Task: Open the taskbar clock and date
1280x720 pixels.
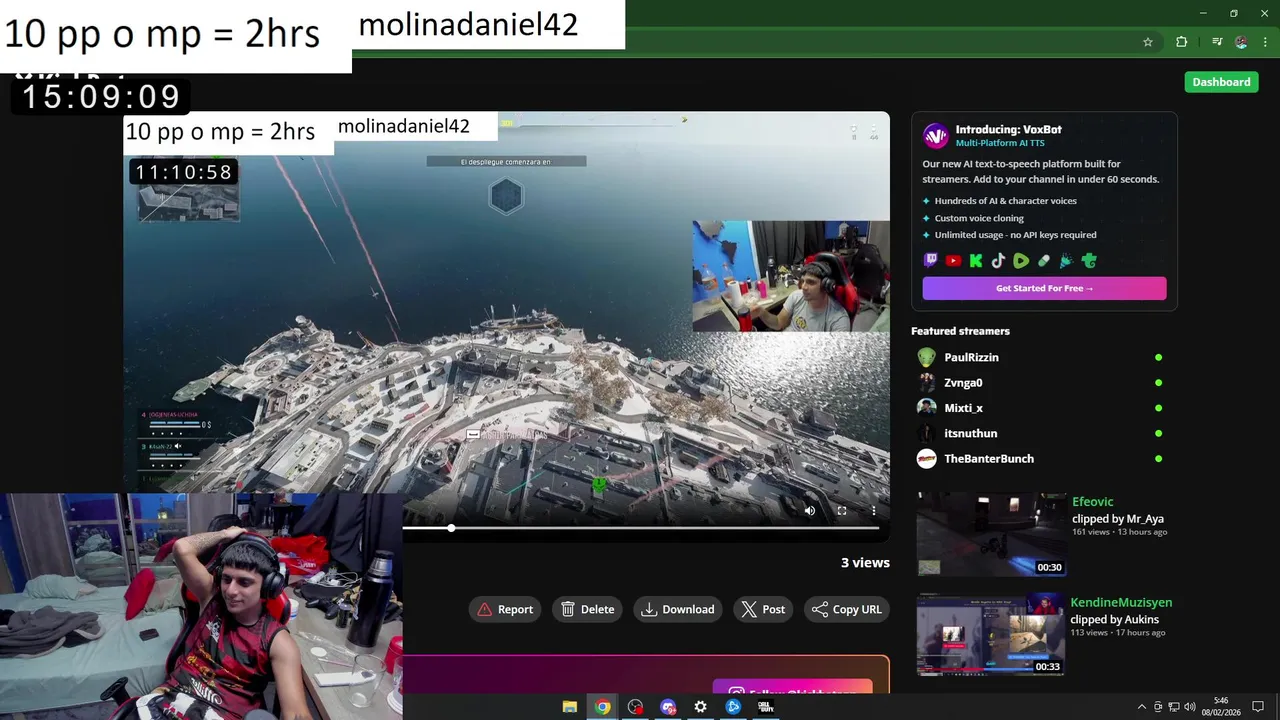Action: 1221,707
